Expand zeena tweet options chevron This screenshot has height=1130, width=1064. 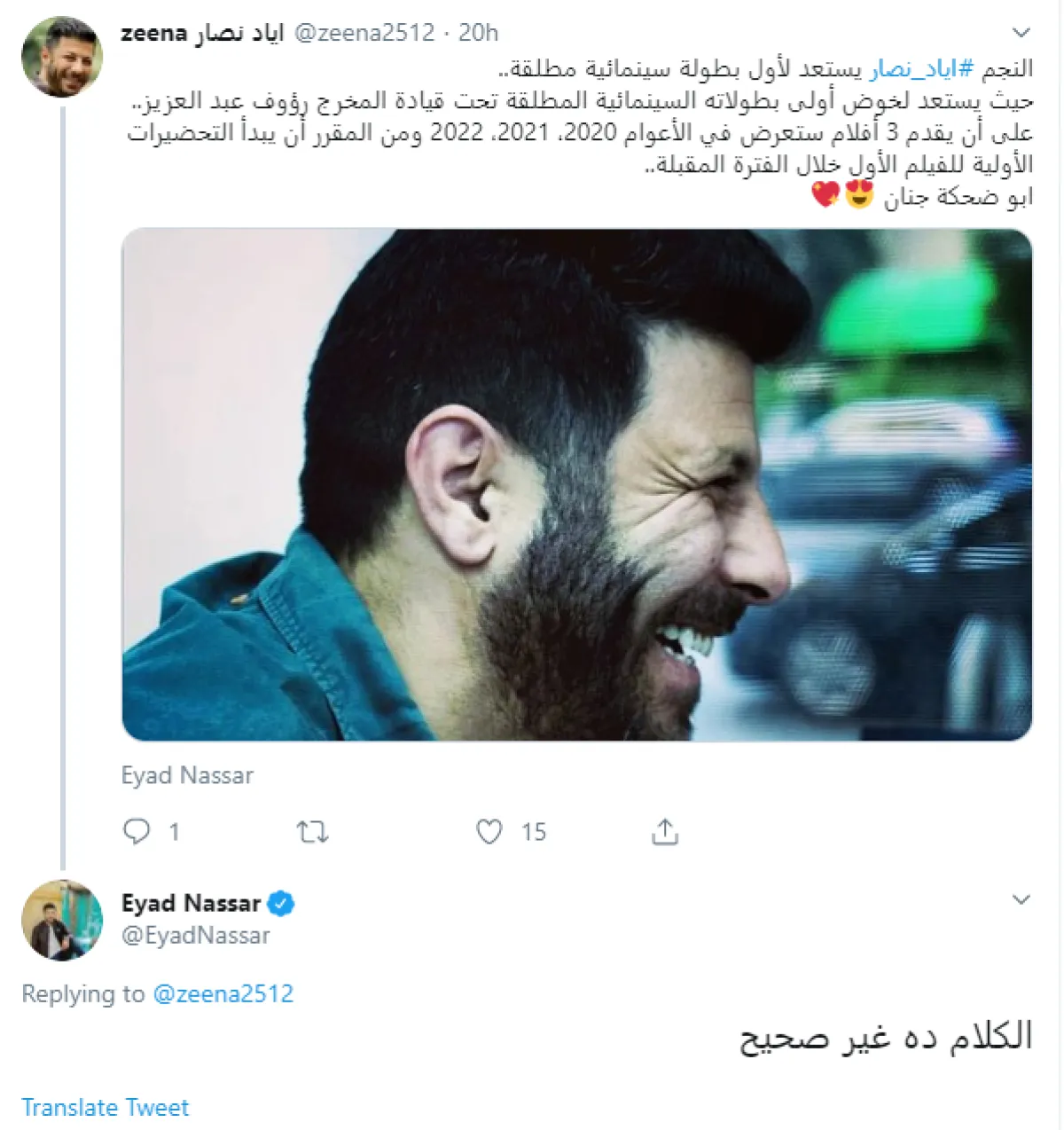click(1021, 33)
